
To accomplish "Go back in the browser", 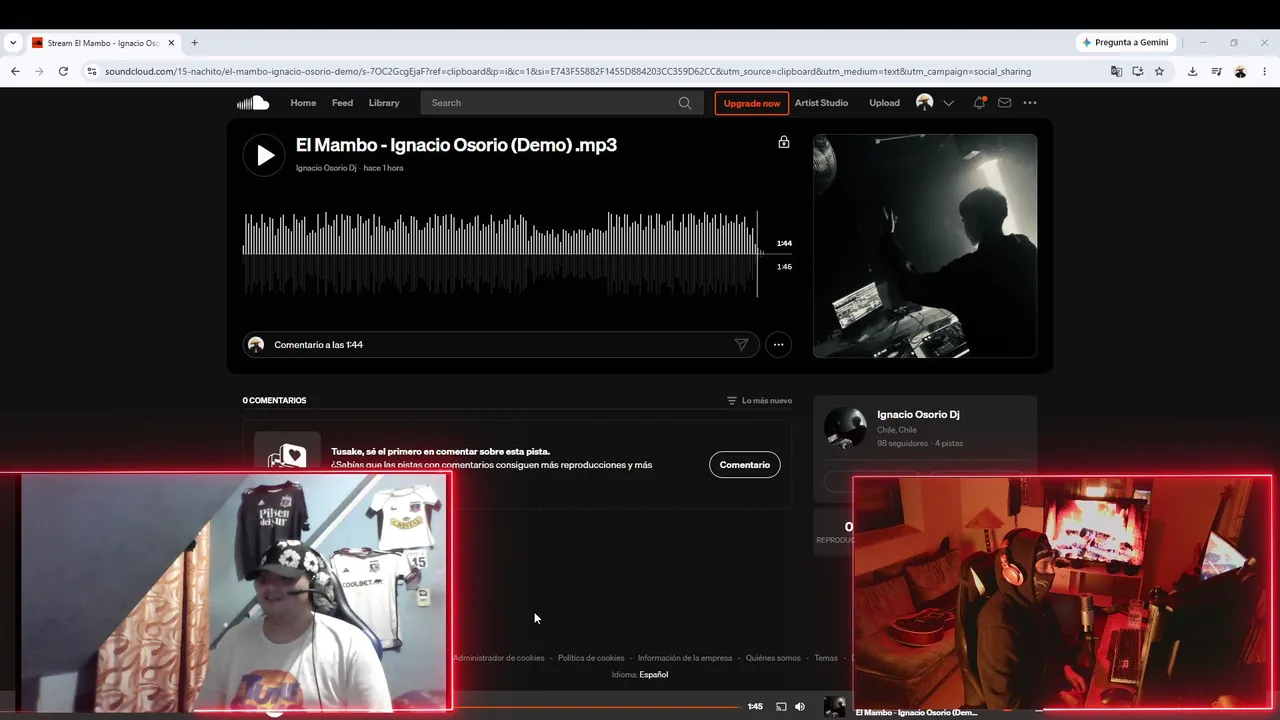I will [x=15, y=72].
